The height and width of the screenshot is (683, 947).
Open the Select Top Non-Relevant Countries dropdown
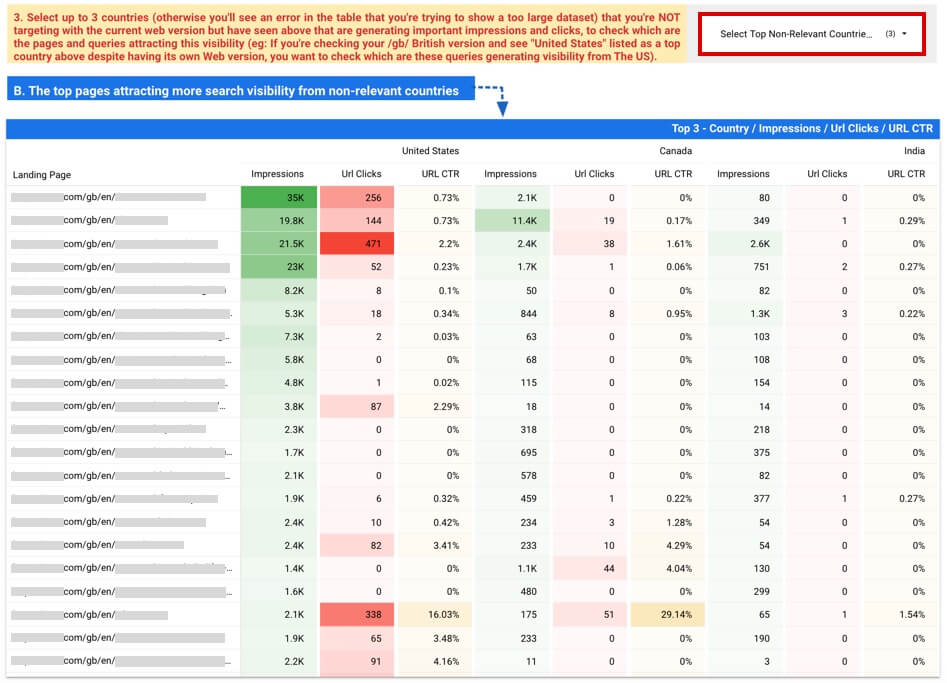[811, 34]
